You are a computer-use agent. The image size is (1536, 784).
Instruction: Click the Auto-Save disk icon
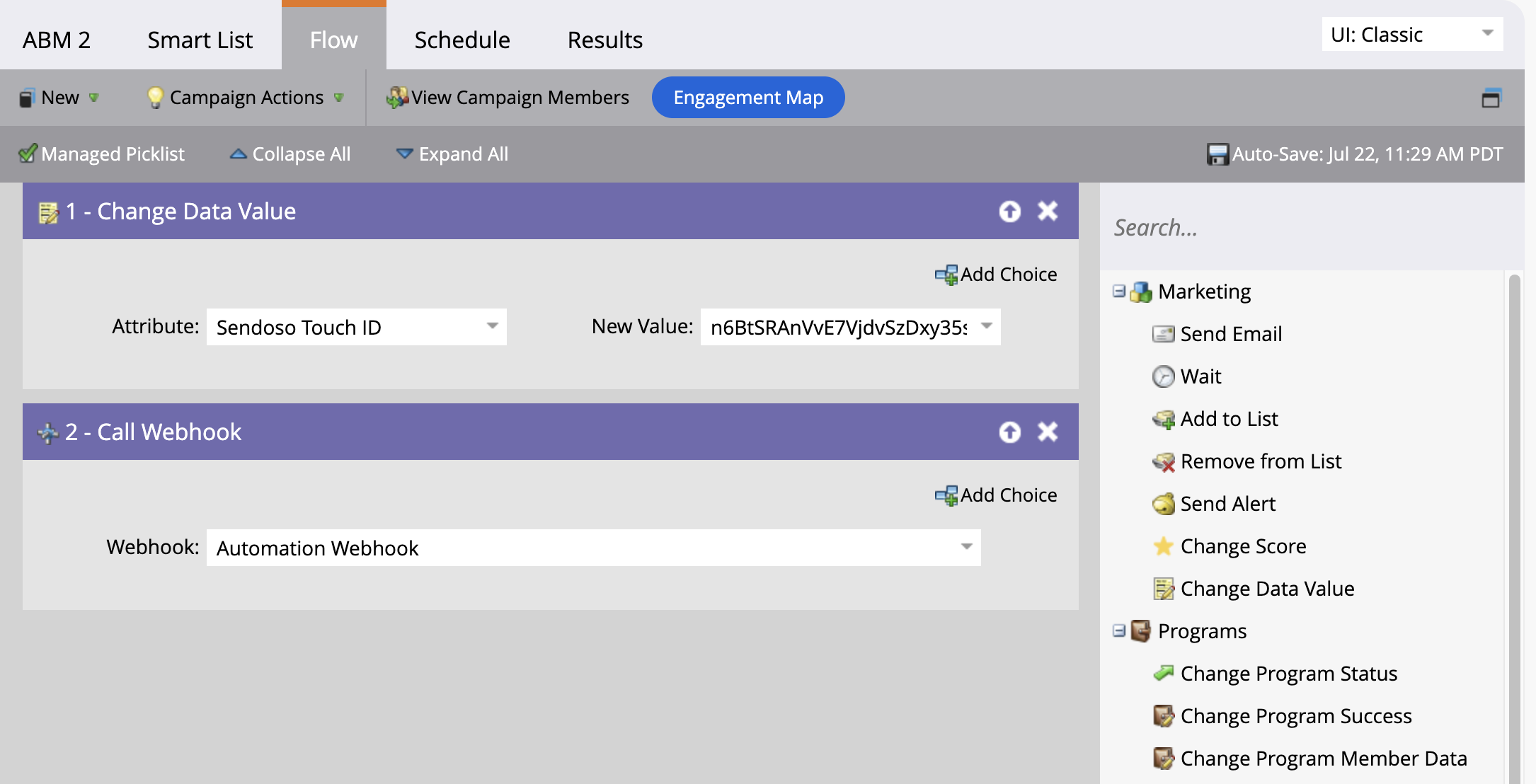pos(1217,154)
